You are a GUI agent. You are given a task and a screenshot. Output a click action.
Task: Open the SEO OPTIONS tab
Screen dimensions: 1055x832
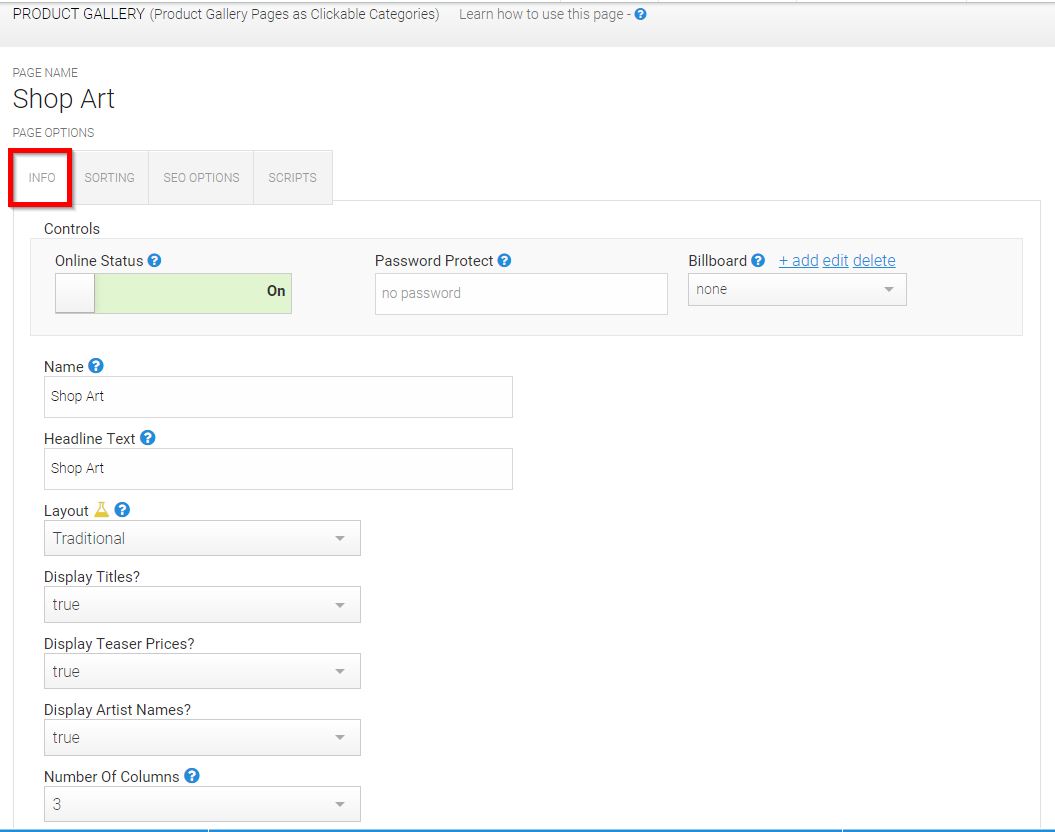(x=201, y=178)
